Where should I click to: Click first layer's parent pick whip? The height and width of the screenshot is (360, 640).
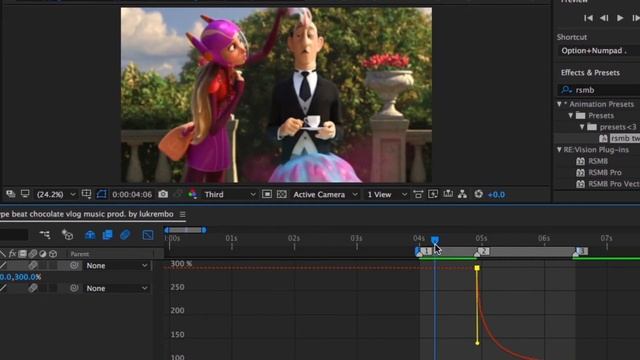[74, 266]
